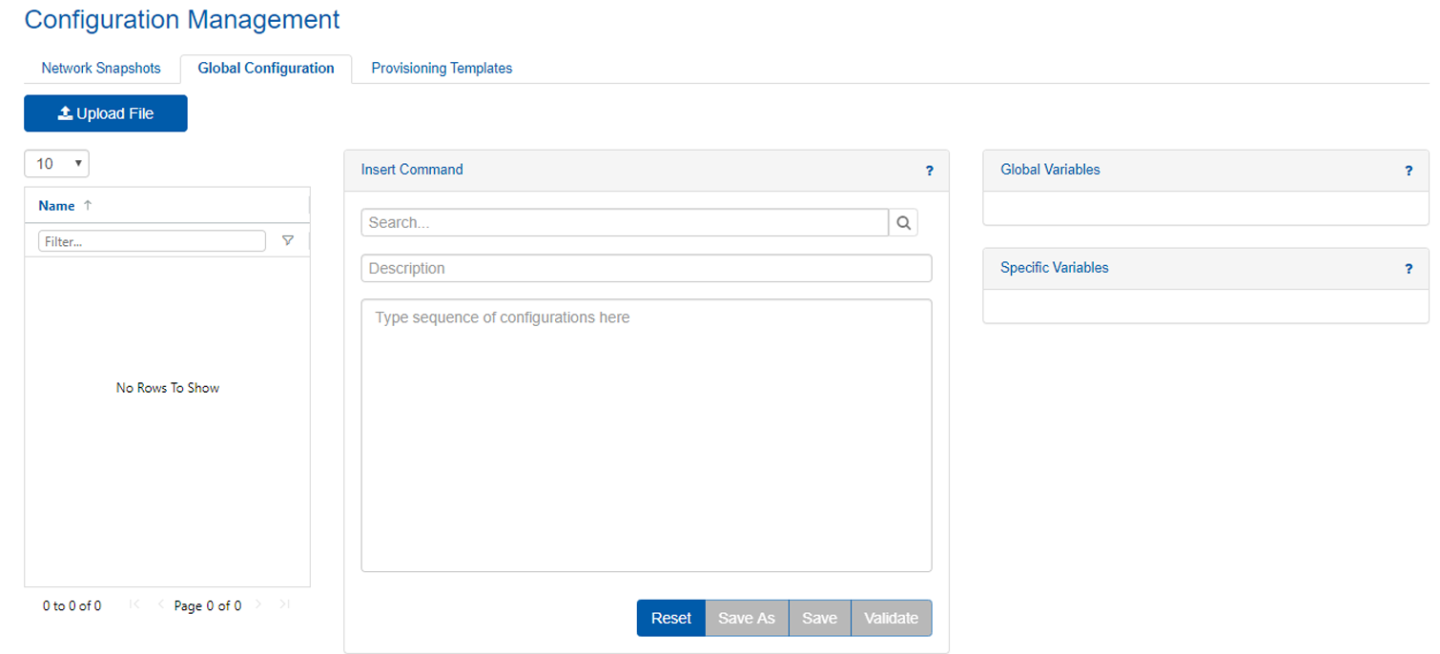1440x654 pixels.
Task: Select the Global Configuration tab
Action: (x=266, y=68)
